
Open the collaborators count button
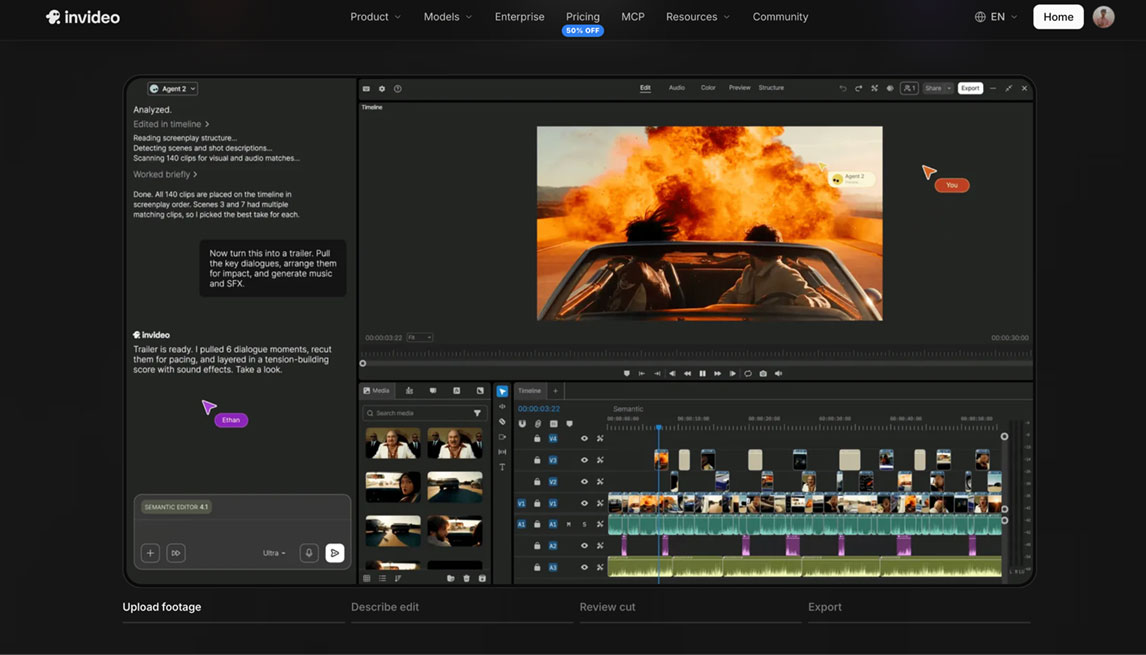click(x=909, y=88)
